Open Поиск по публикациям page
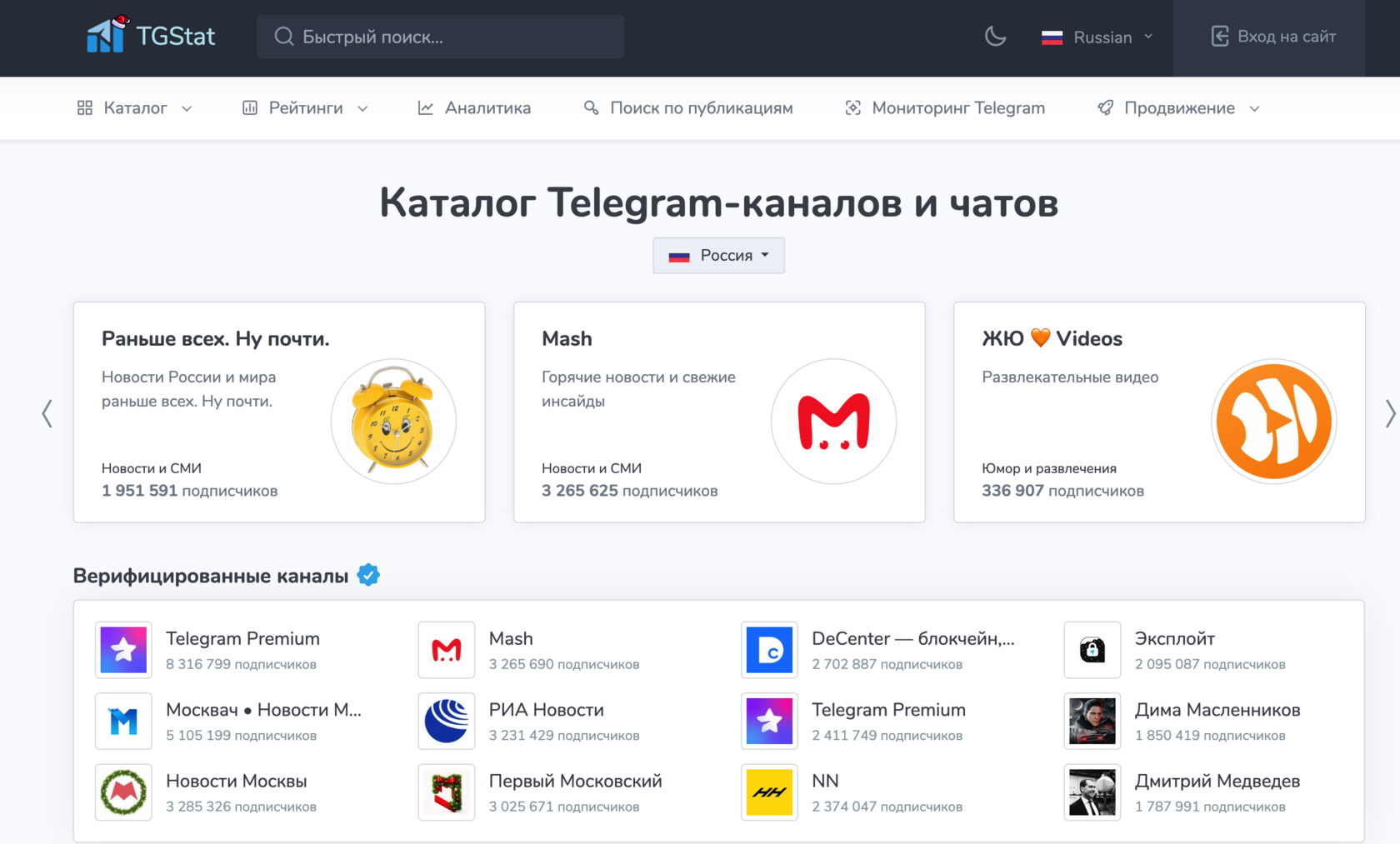 point(688,107)
